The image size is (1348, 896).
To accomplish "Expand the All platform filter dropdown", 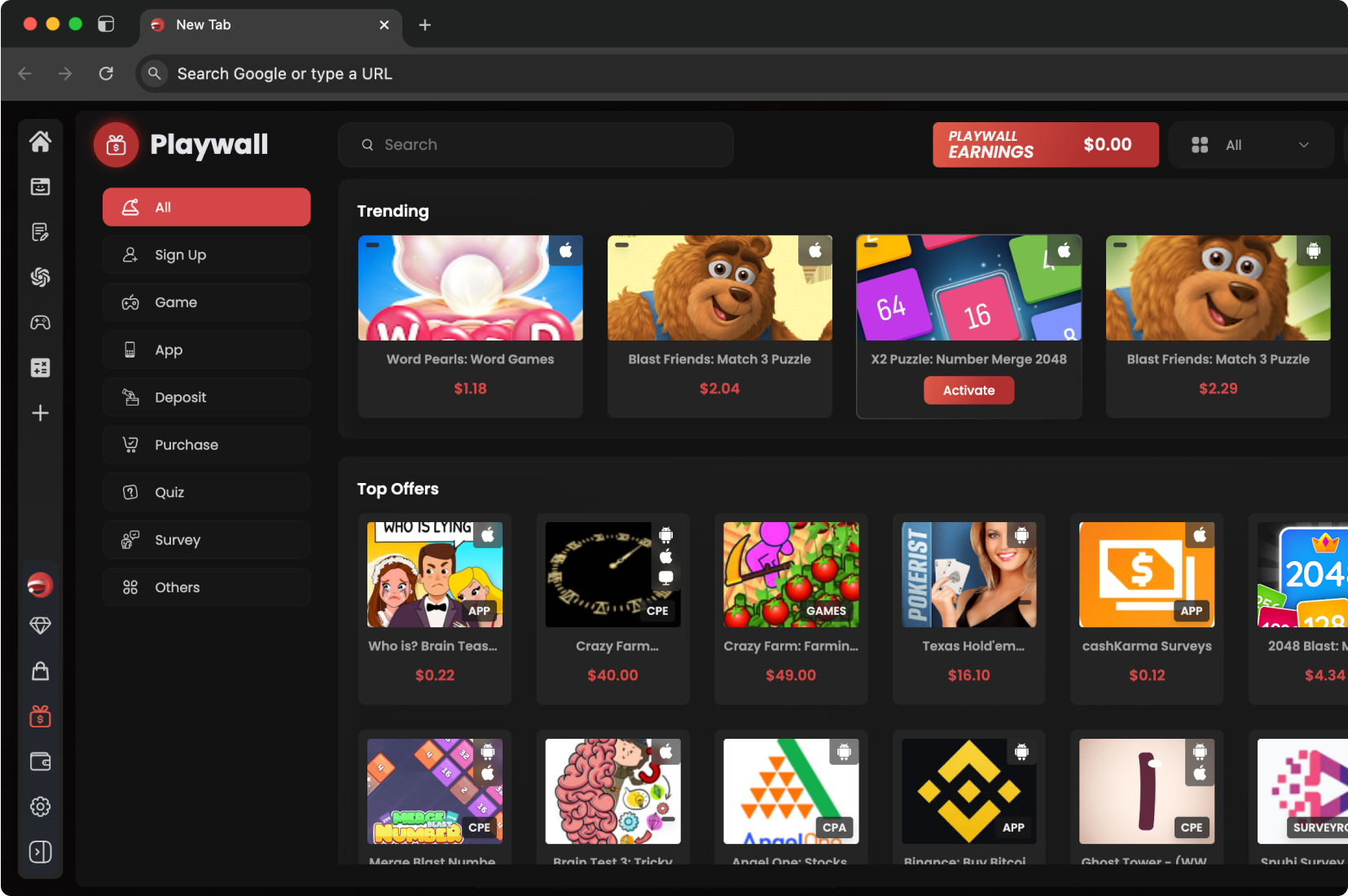I will pos(1251,145).
